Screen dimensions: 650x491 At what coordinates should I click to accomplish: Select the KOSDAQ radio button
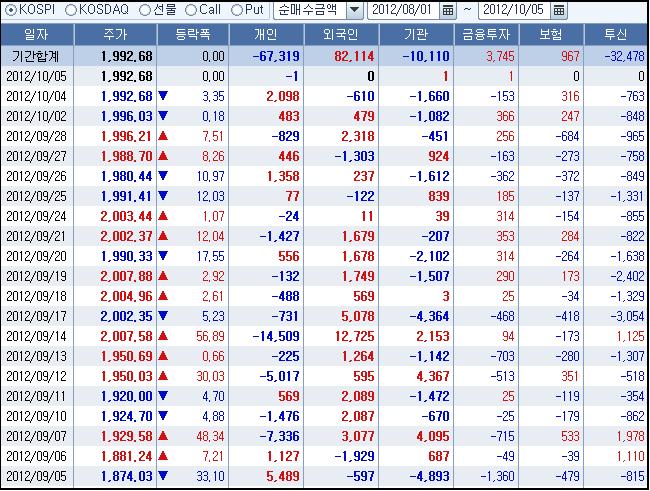(70, 10)
